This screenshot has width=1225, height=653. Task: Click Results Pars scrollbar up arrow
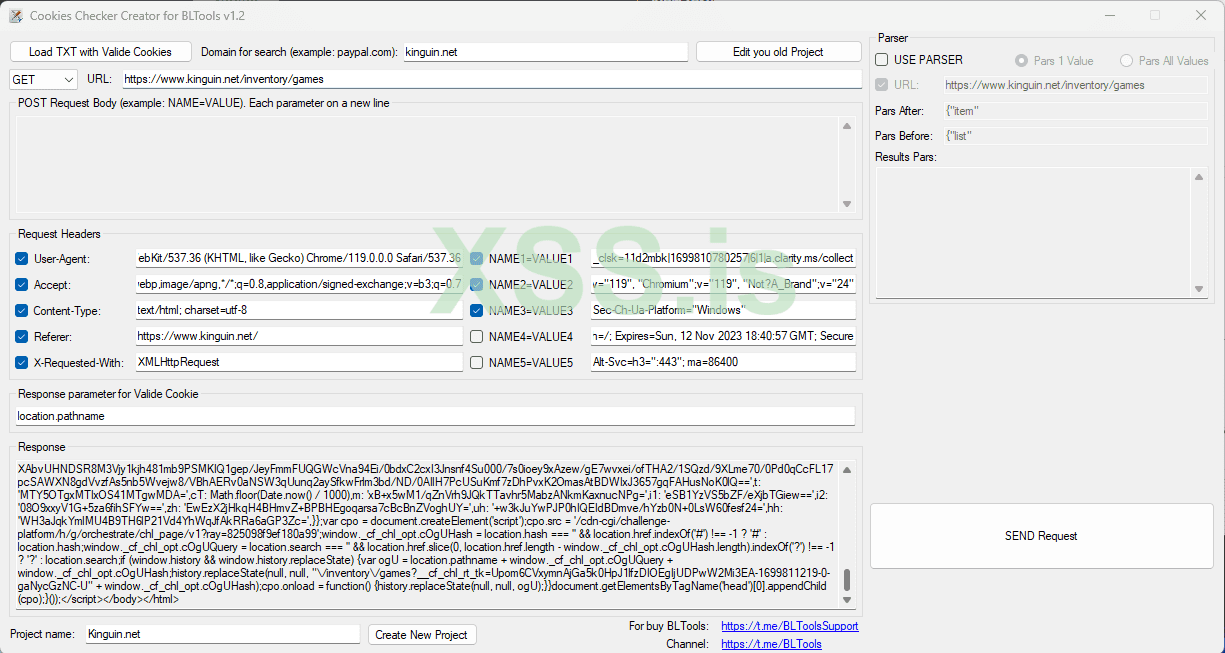pyautogui.click(x=1199, y=176)
